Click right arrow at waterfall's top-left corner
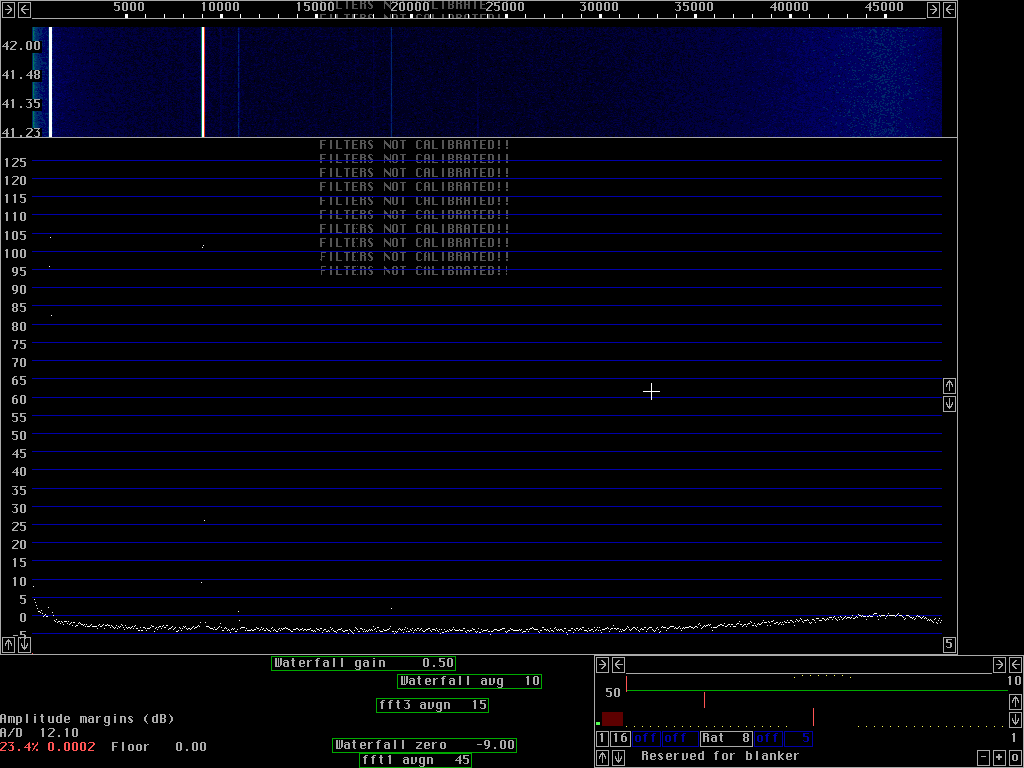 (8, 9)
